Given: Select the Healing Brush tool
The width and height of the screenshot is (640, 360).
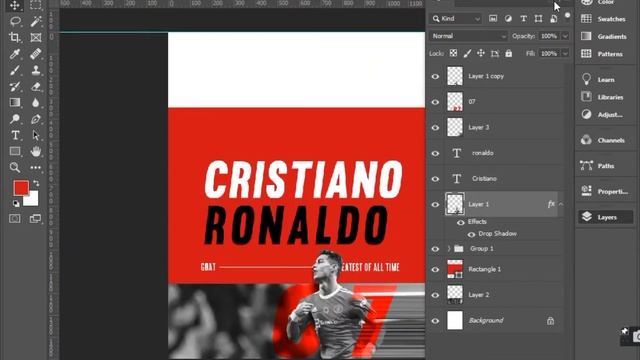Looking at the screenshot, I should click(x=36, y=53).
